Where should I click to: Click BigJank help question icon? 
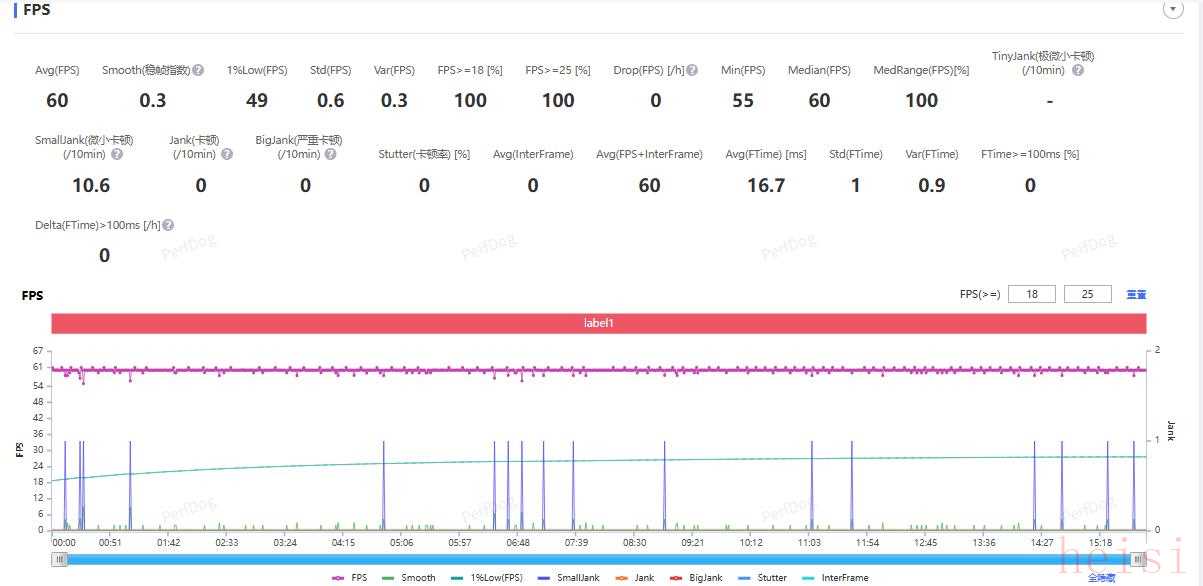[330, 155]
